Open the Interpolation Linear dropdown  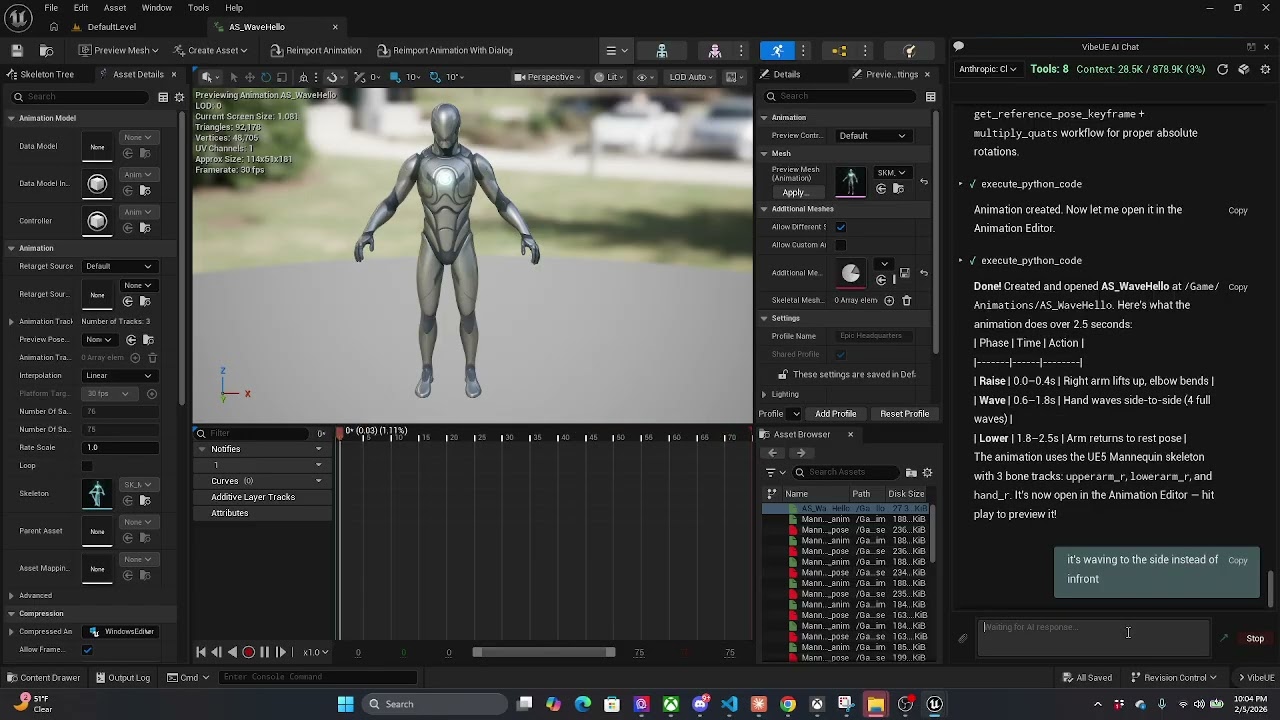pos(119,376)
